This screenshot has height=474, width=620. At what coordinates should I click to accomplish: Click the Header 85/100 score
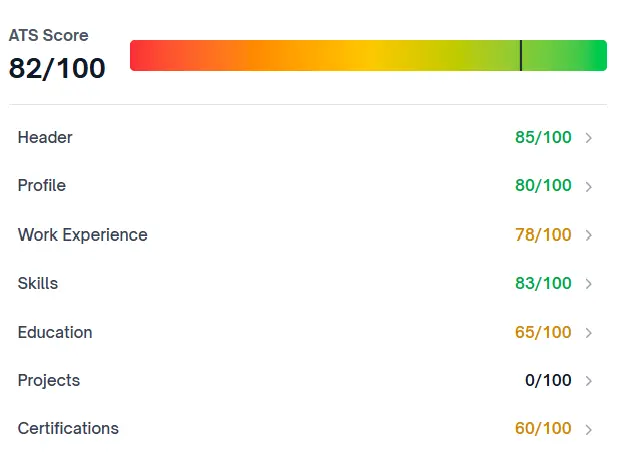pyautogui.click(x=543, y=137)
